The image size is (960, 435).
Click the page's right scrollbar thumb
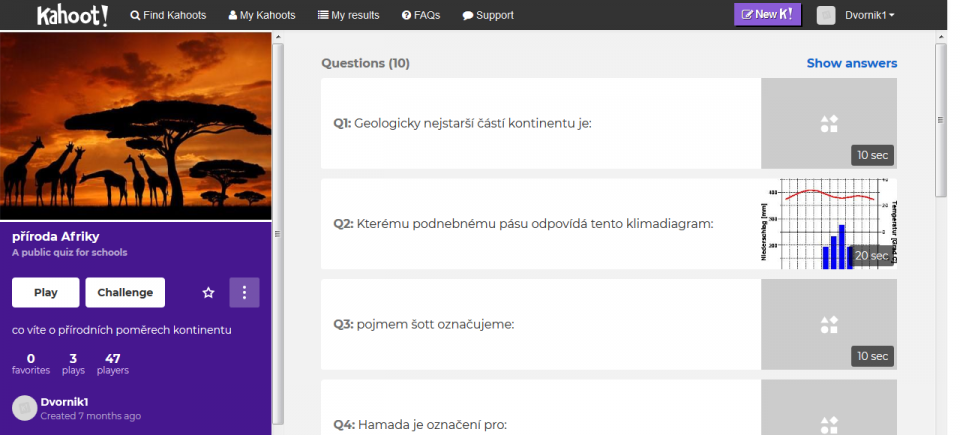coord(942,119)
